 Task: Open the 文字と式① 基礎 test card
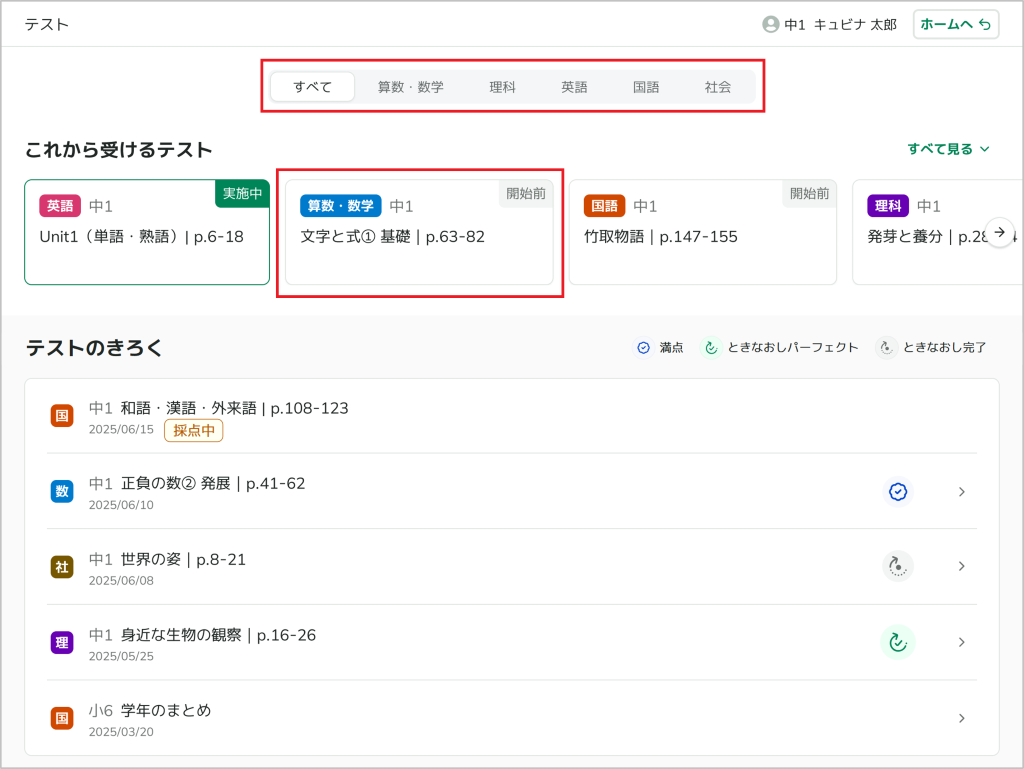click(419, 232)
